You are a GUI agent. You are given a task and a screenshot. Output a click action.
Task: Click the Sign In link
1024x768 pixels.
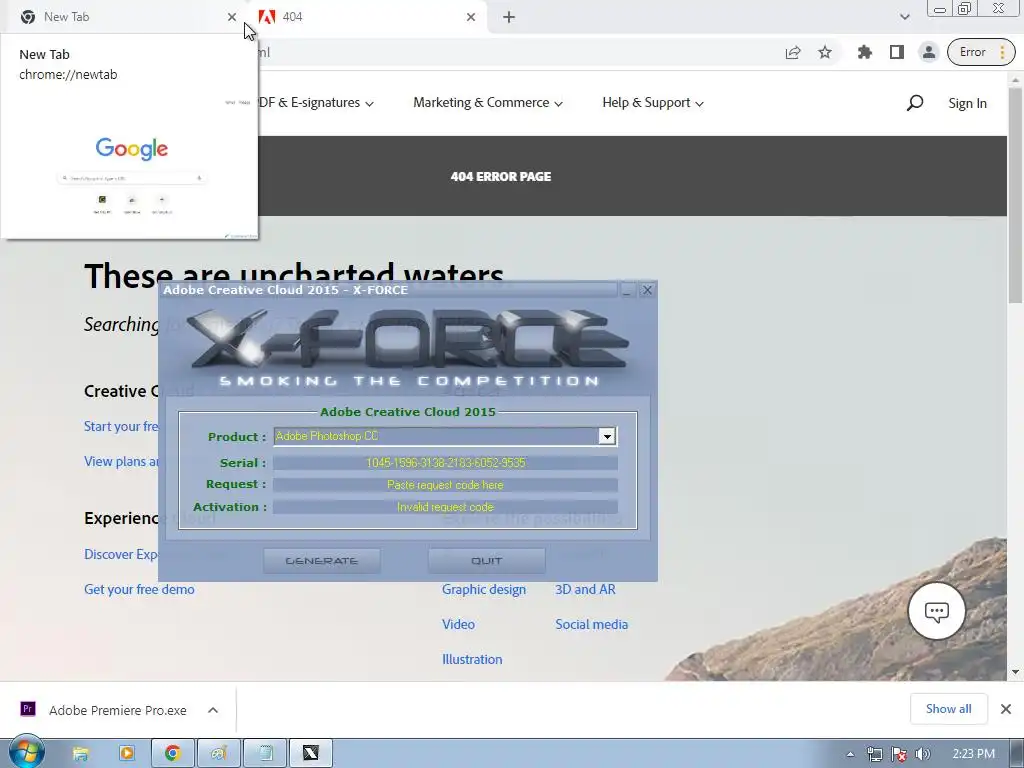click(x=967, y=103)
